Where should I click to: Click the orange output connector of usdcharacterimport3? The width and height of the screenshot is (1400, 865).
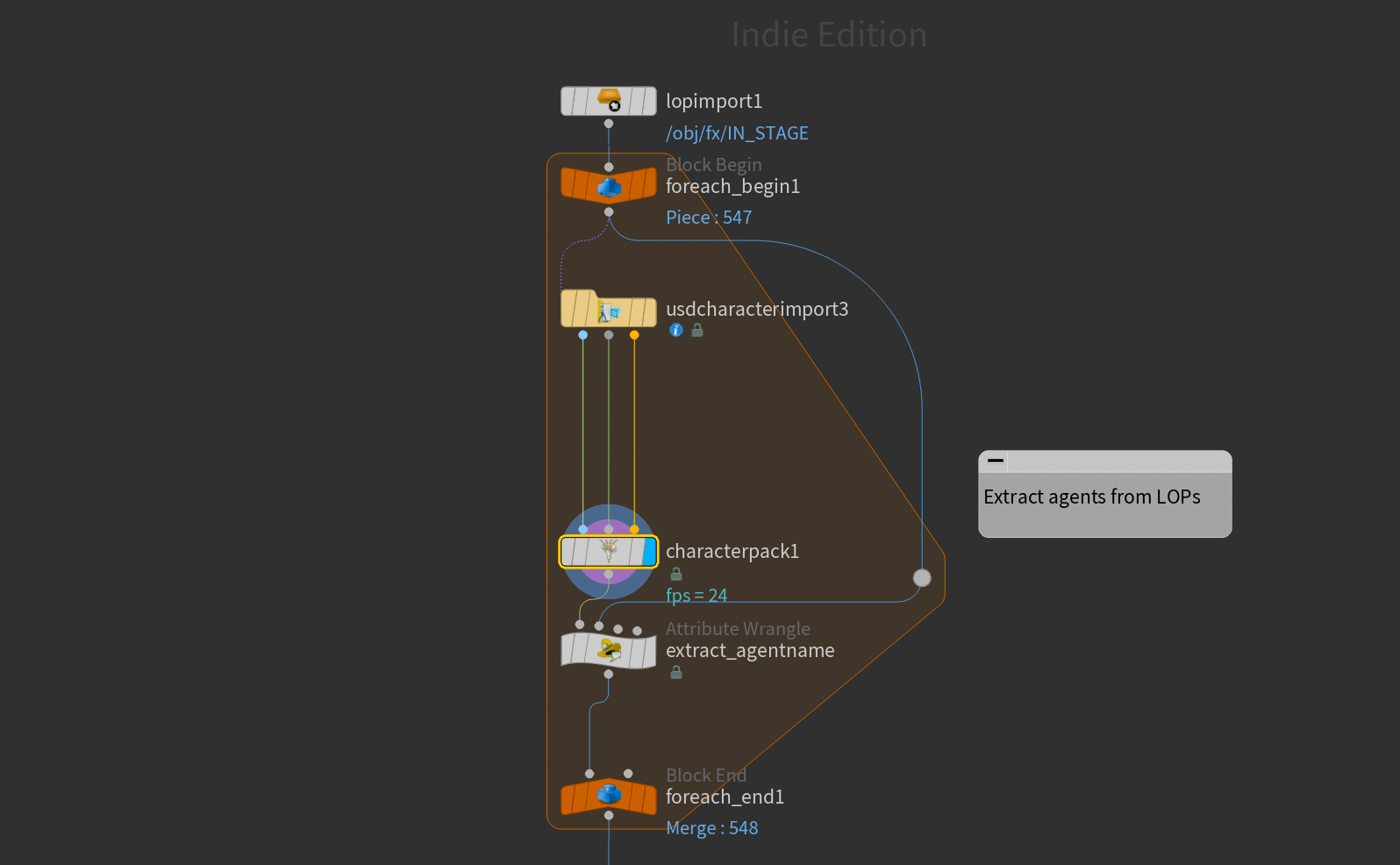pos(634,335)
